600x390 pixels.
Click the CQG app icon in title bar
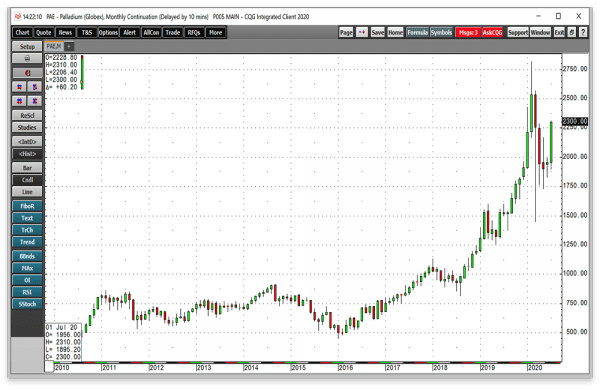18,16
